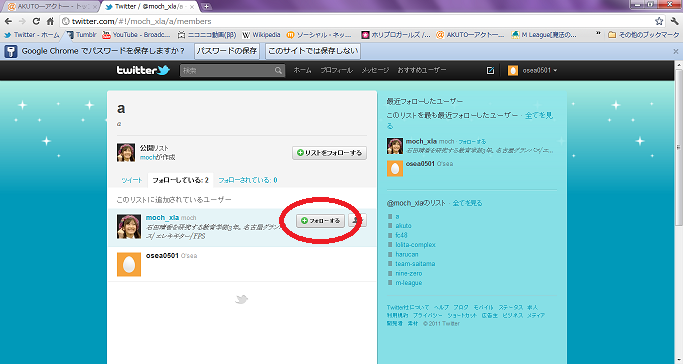Open the Twitter ホーム bookmark
The image size is (683, 364).
coord(31,35)
